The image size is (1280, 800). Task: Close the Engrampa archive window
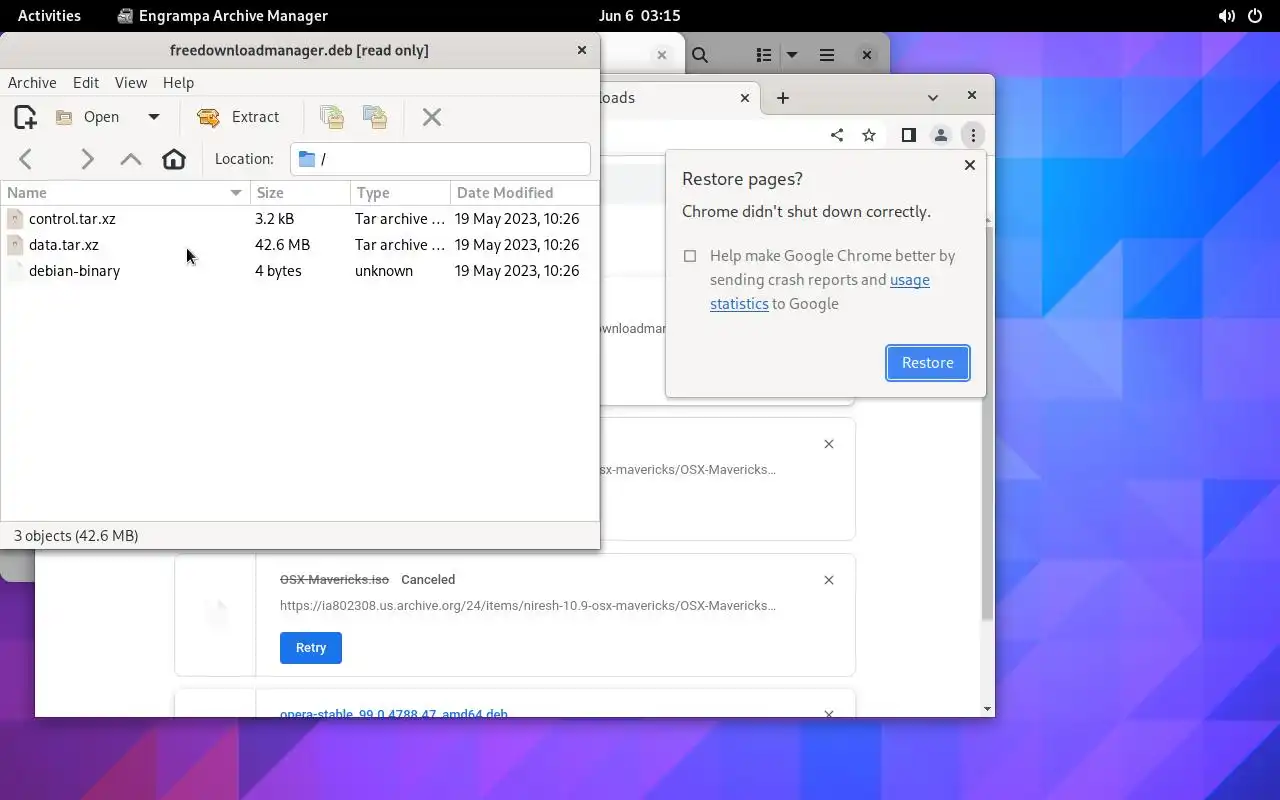582,50
